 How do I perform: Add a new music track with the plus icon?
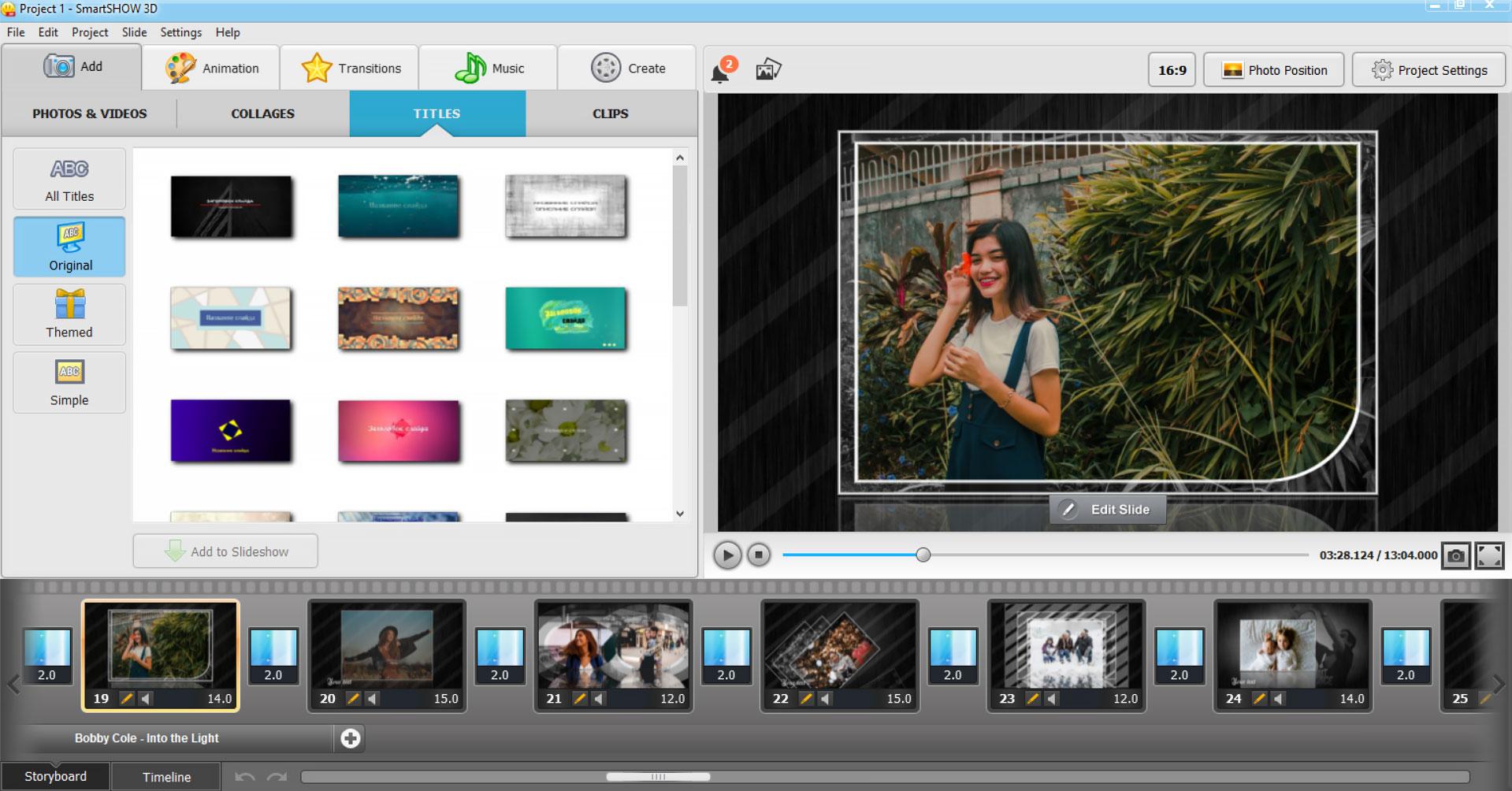pyautogui.click(x=351, y=738)
